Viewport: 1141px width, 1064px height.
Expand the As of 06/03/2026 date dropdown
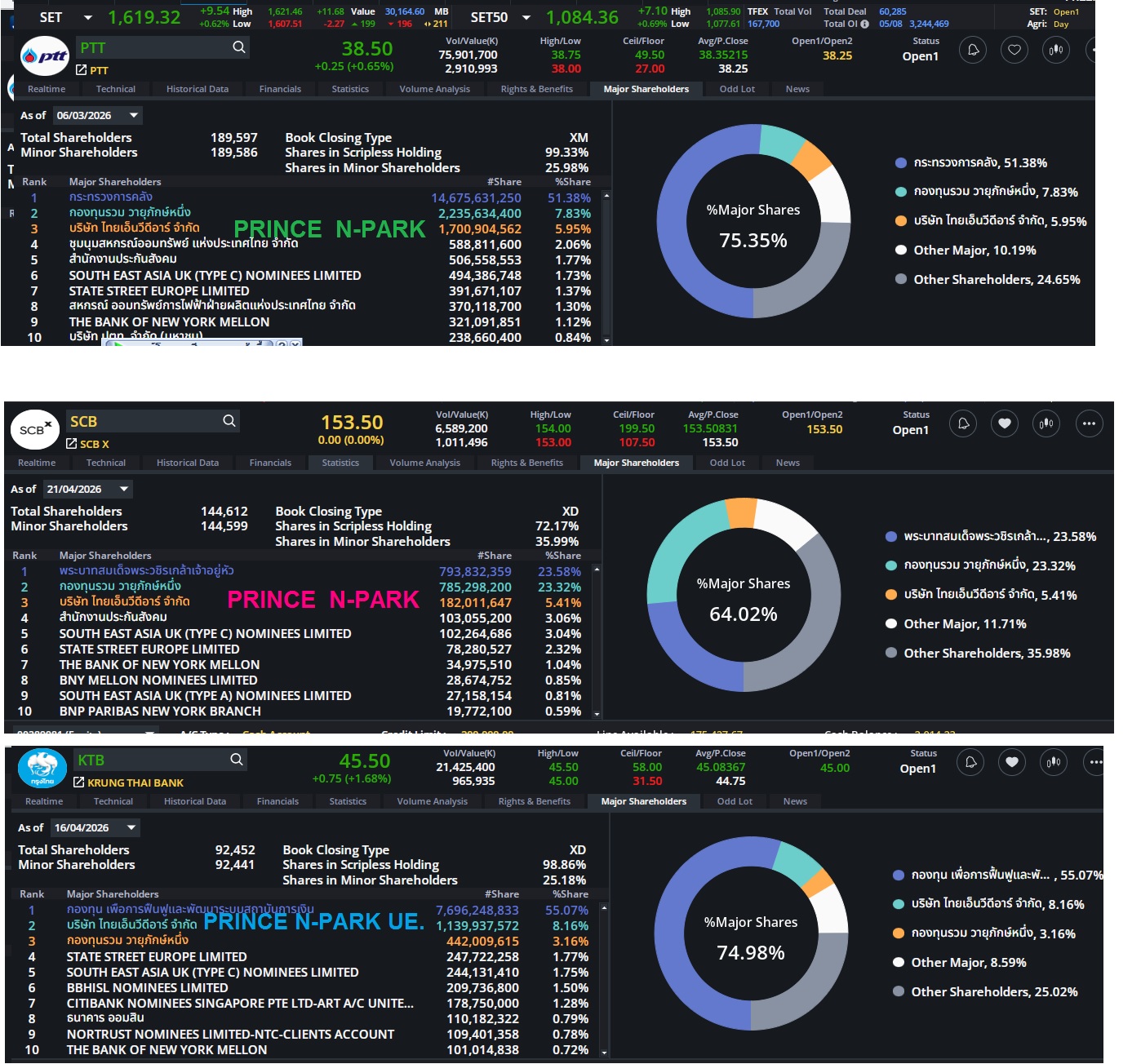tap(134, 115)
